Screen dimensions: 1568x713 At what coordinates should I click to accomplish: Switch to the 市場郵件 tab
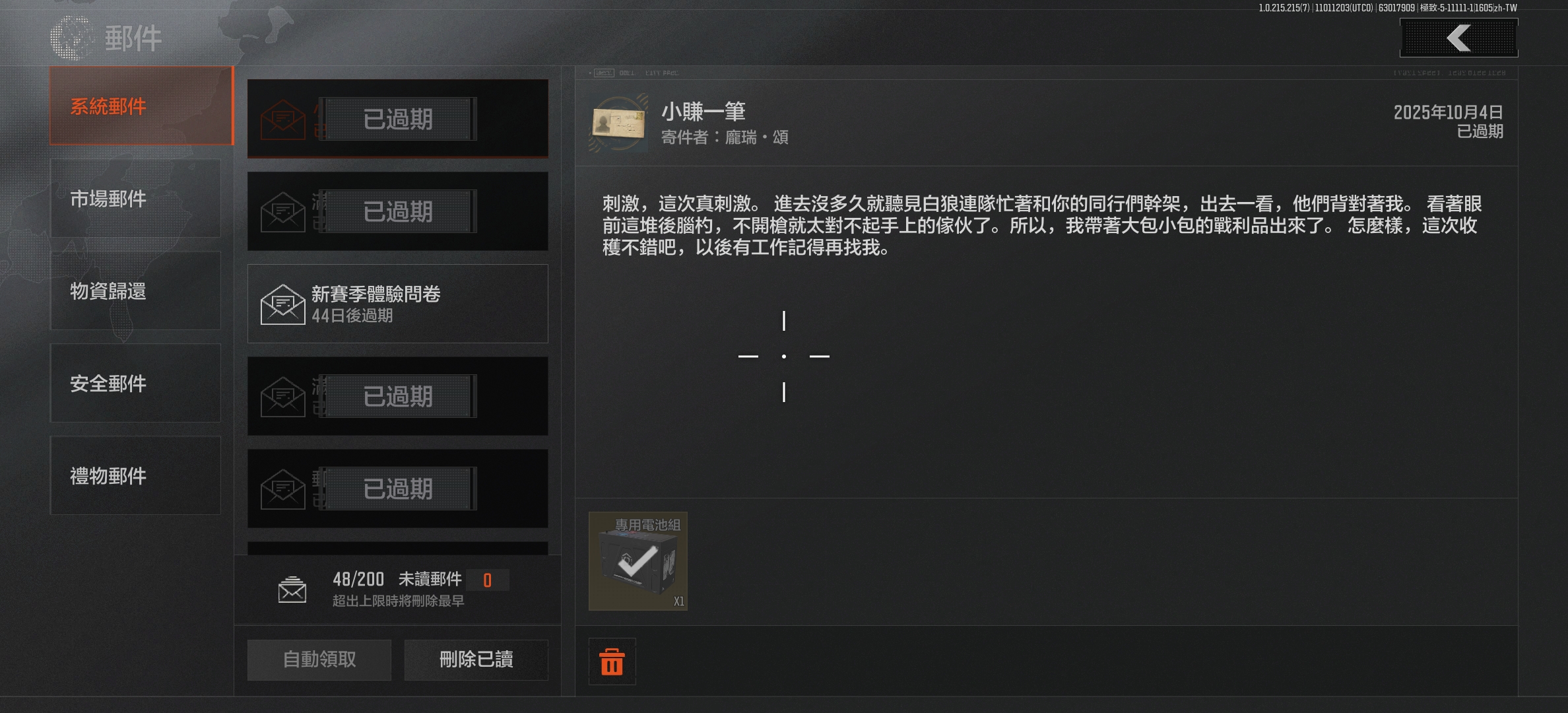tap(135, 198)
